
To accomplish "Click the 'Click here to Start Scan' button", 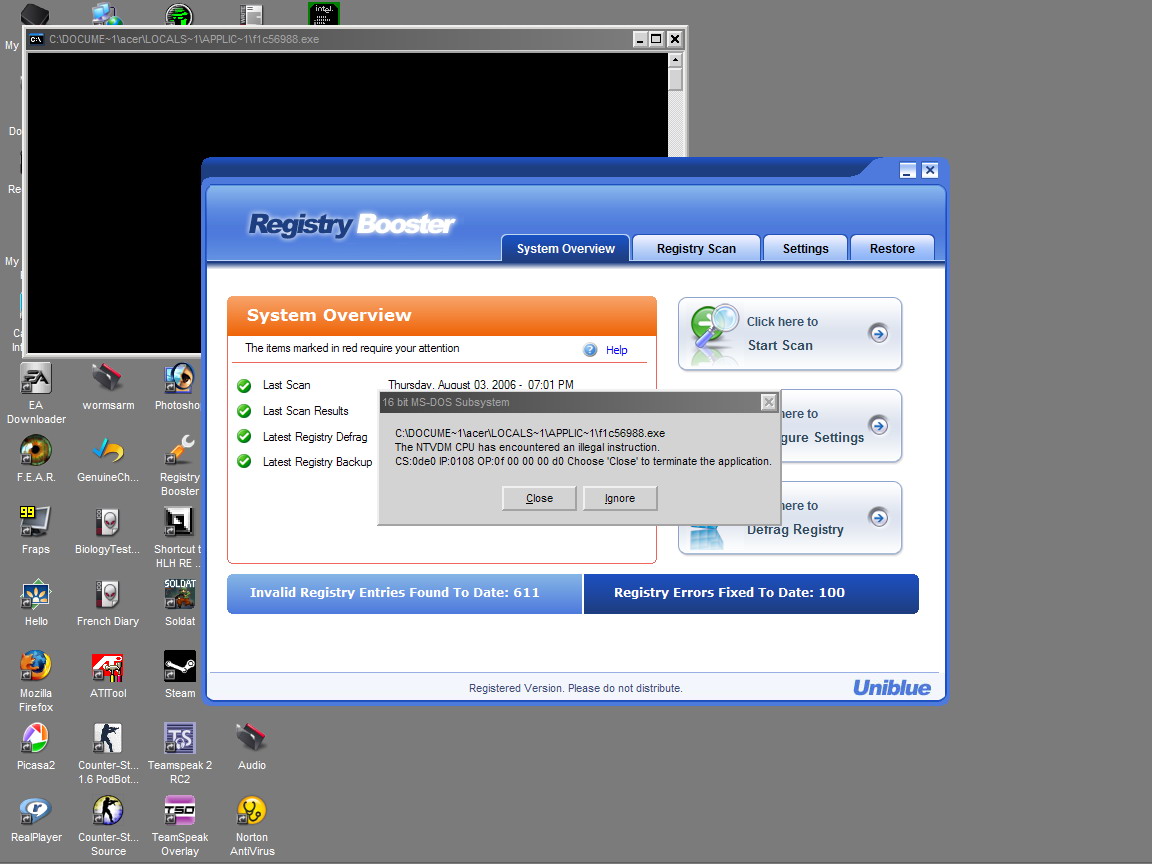I will (x=790, y=334).
